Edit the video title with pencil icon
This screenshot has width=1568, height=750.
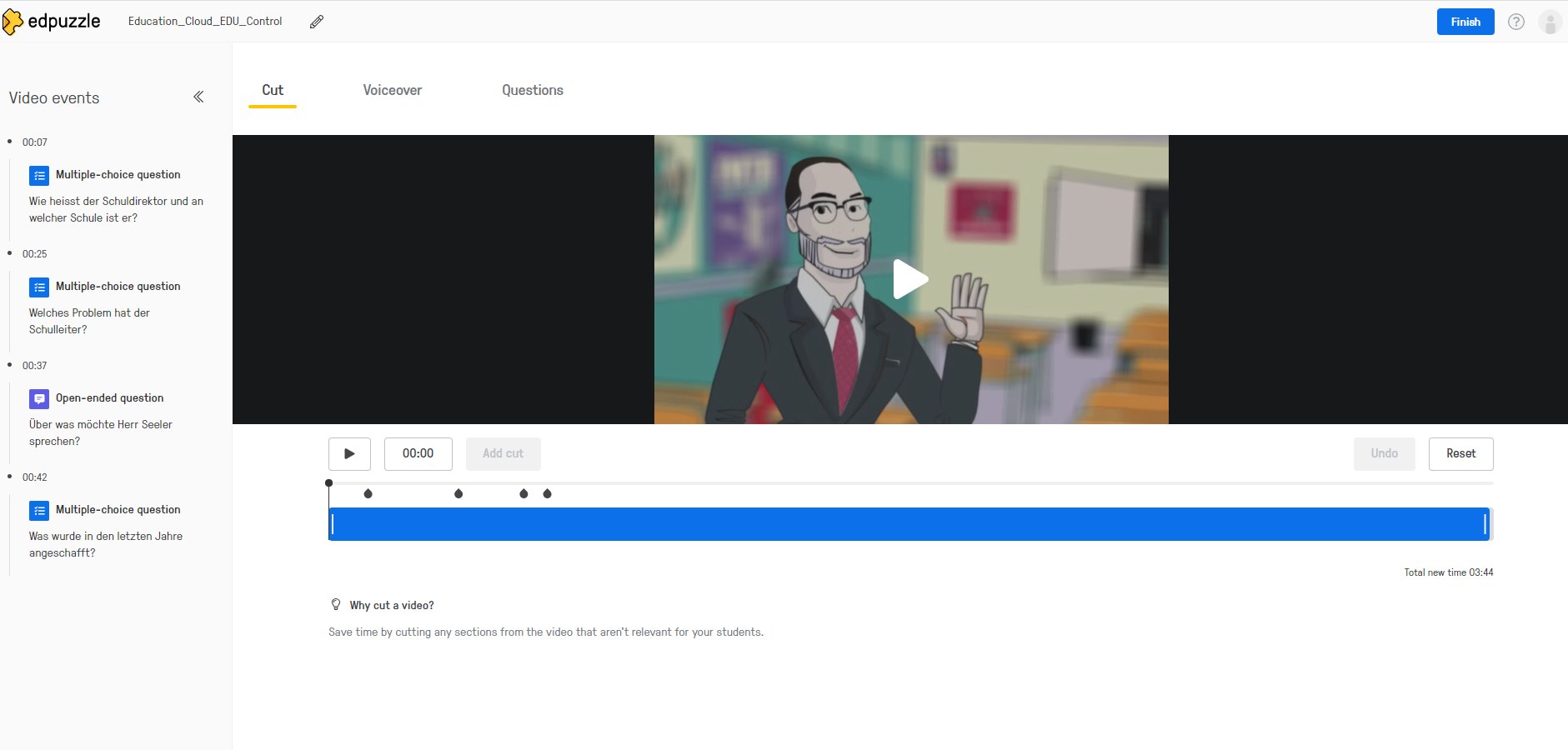[317, 22]
